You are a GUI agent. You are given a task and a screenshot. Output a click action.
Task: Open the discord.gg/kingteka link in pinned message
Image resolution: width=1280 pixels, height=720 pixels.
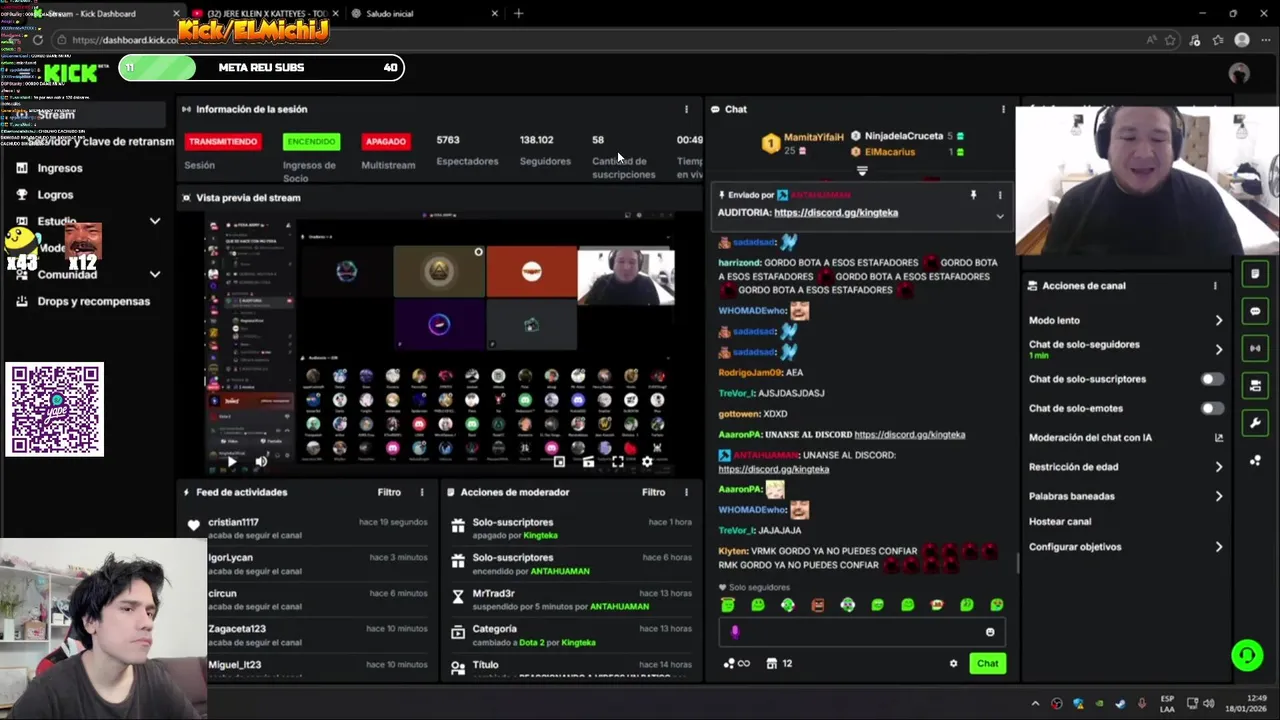pyautogui.click(x=836, y=213)
